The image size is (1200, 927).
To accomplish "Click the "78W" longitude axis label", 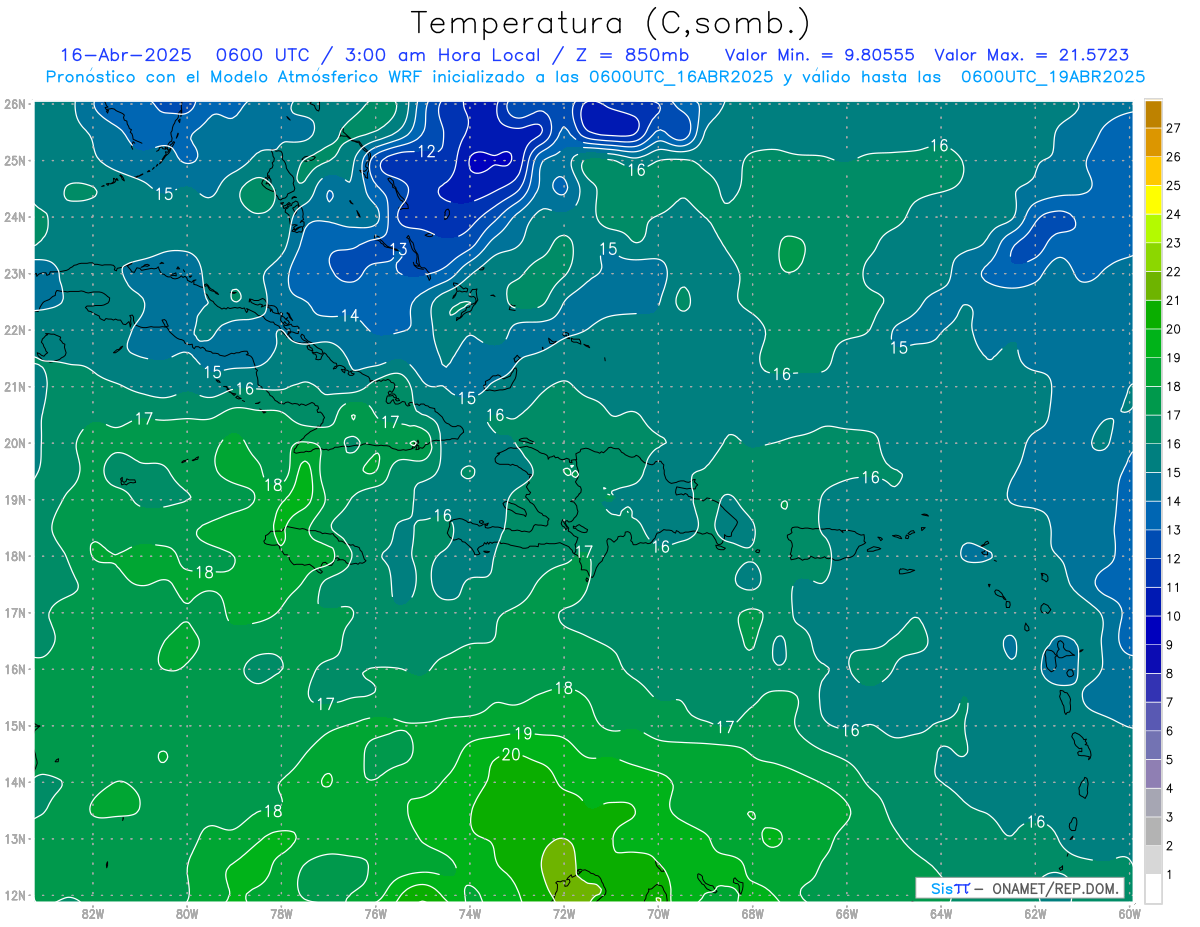I will pos(281,913).
